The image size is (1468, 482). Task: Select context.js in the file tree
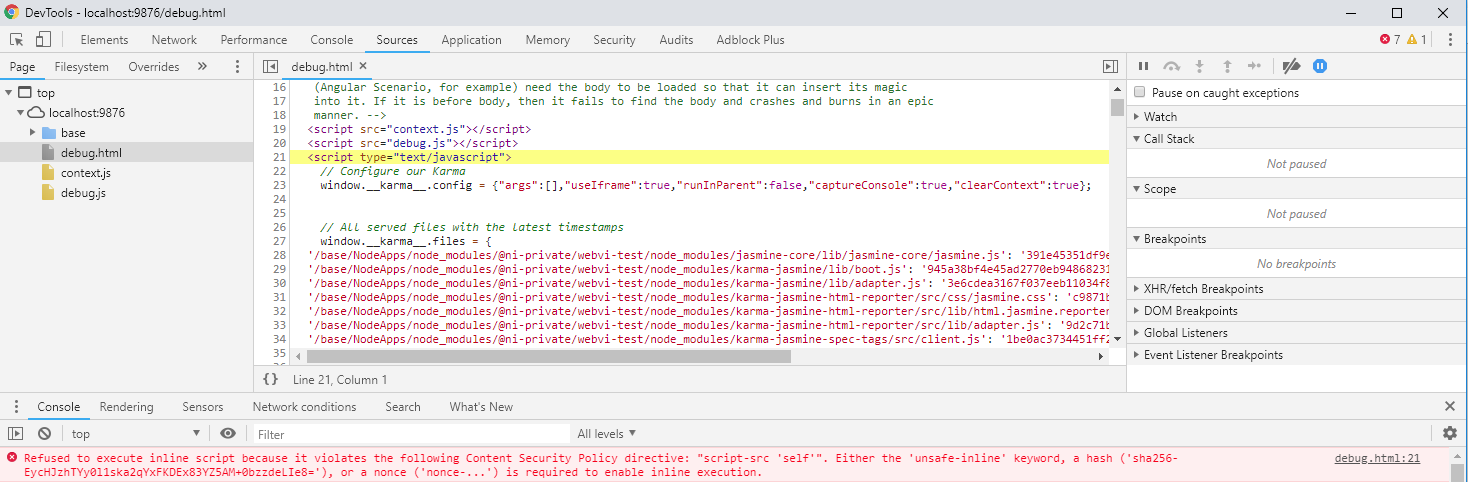click(x=84, y=173)
